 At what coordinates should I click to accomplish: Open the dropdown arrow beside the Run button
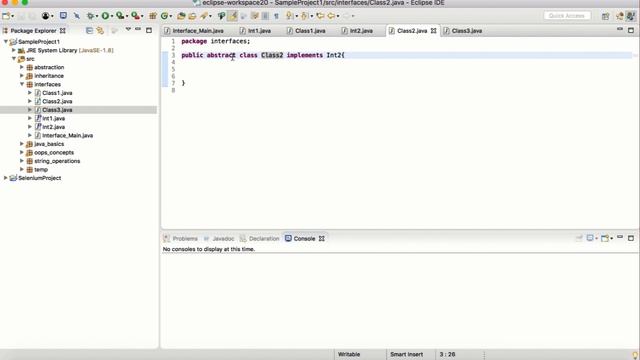coord(112,16)
